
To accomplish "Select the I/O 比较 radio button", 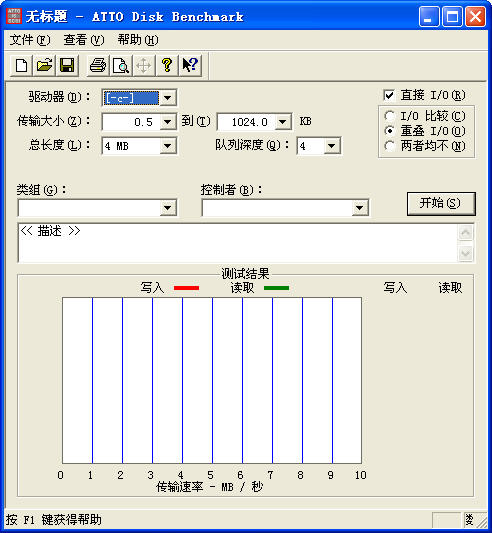I will pyautogui.click(x=390, y=116).
